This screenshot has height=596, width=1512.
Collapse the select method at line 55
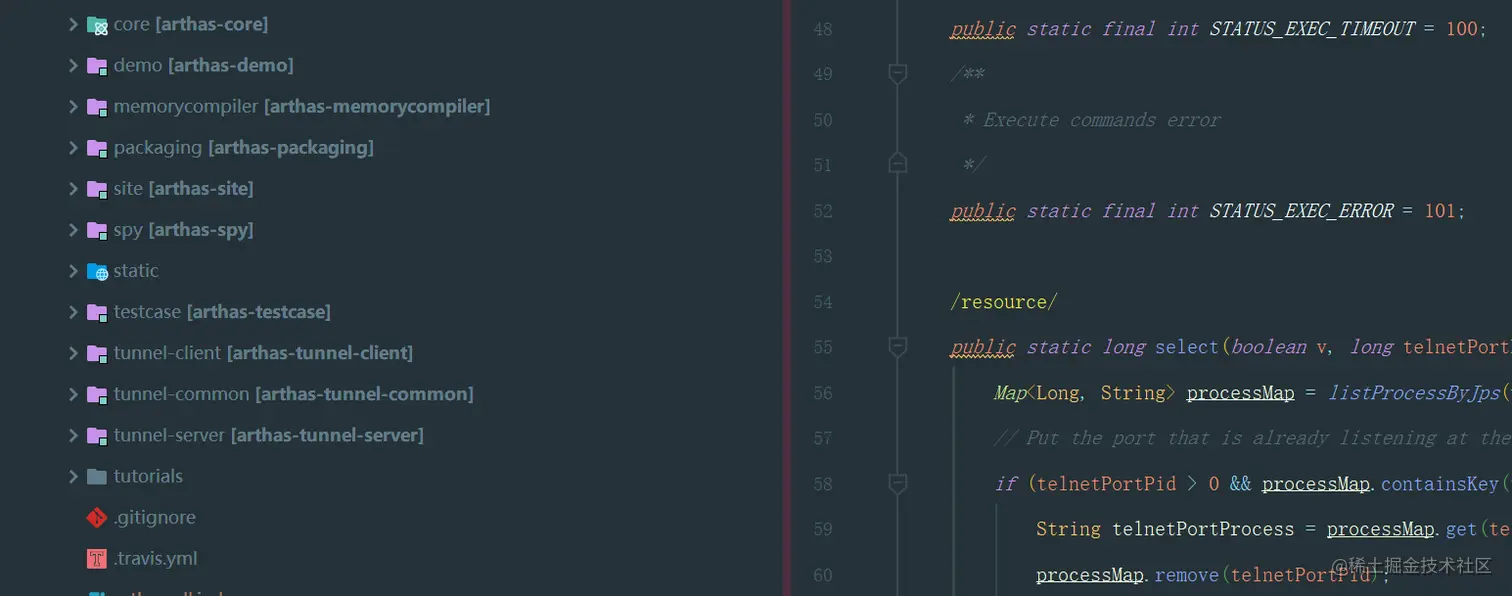(x=898, y=346)
